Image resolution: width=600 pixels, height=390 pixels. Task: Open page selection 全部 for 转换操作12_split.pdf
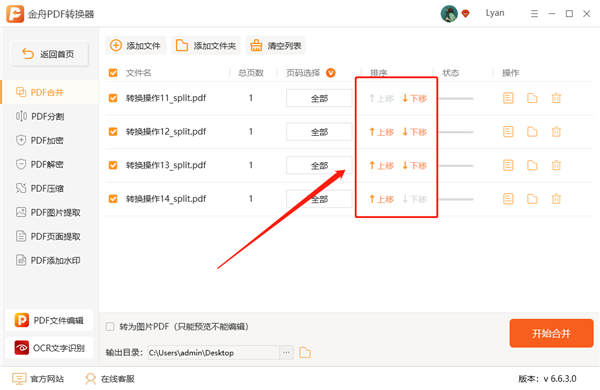(x=319, y=132)
